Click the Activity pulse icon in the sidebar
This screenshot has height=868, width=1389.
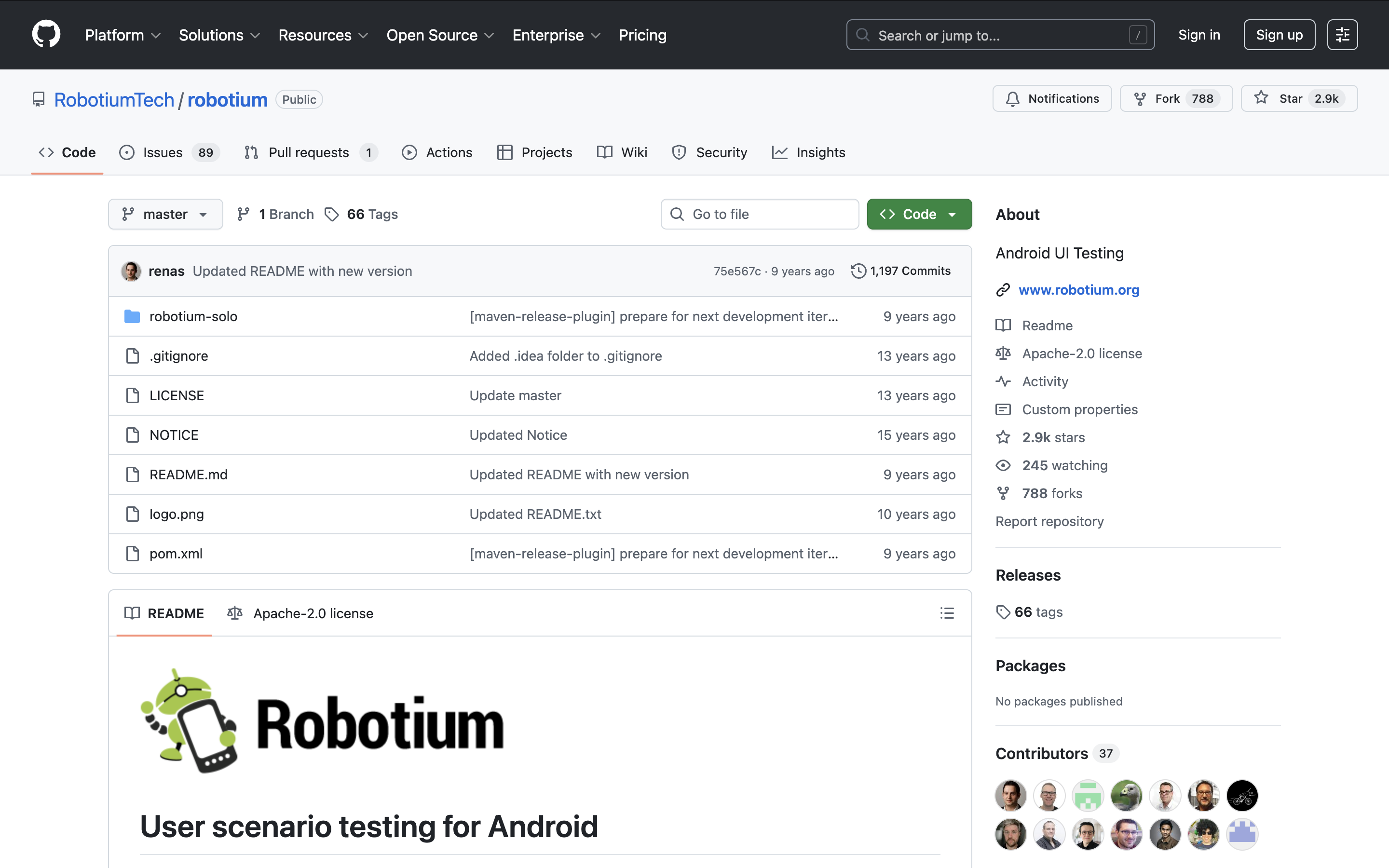click(1003, 381)
